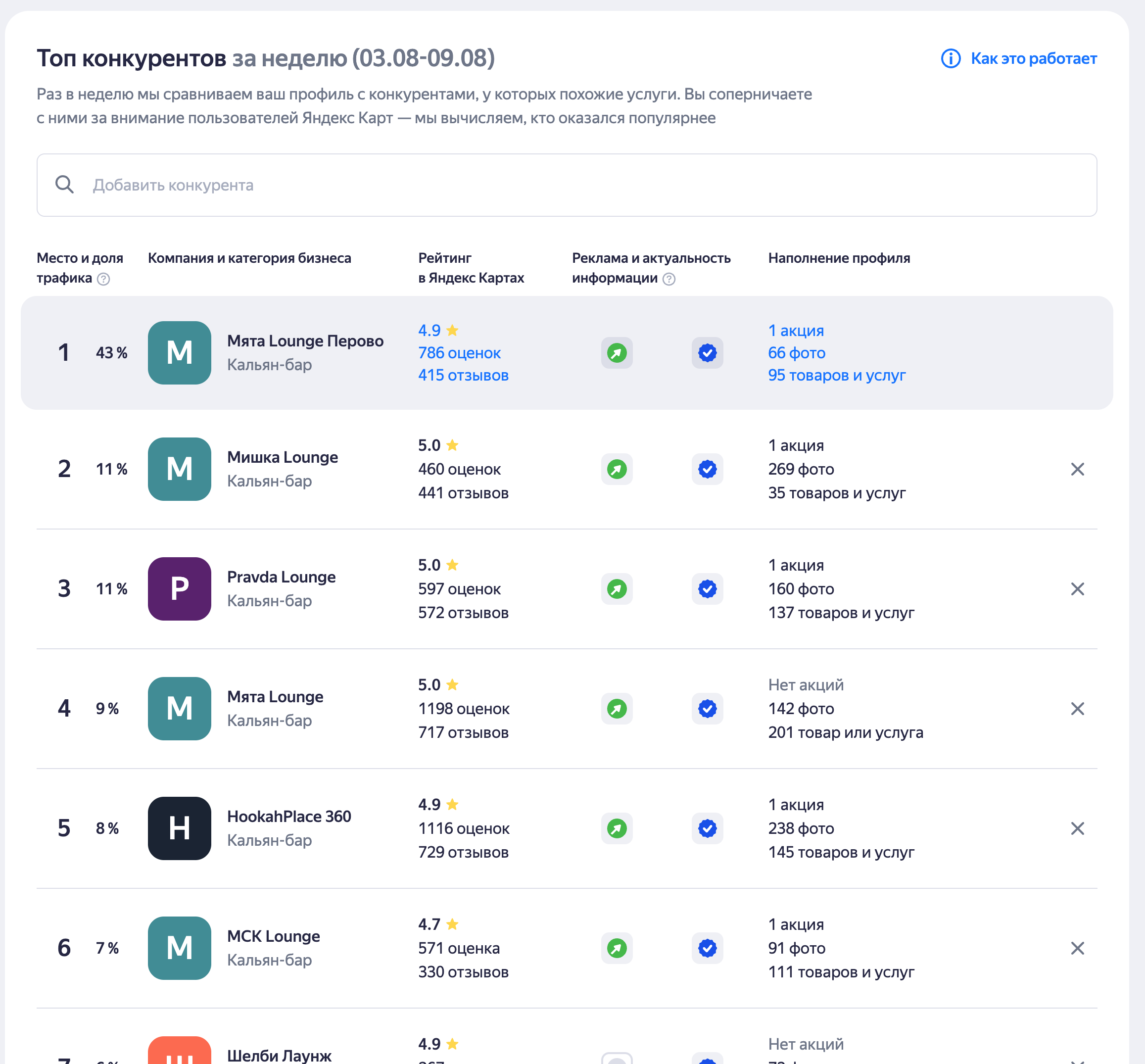Screen dimensions: 1145x1064
Task: Click '1198 оценок' for Мята Lounge
Action: [x=464, y=709]
